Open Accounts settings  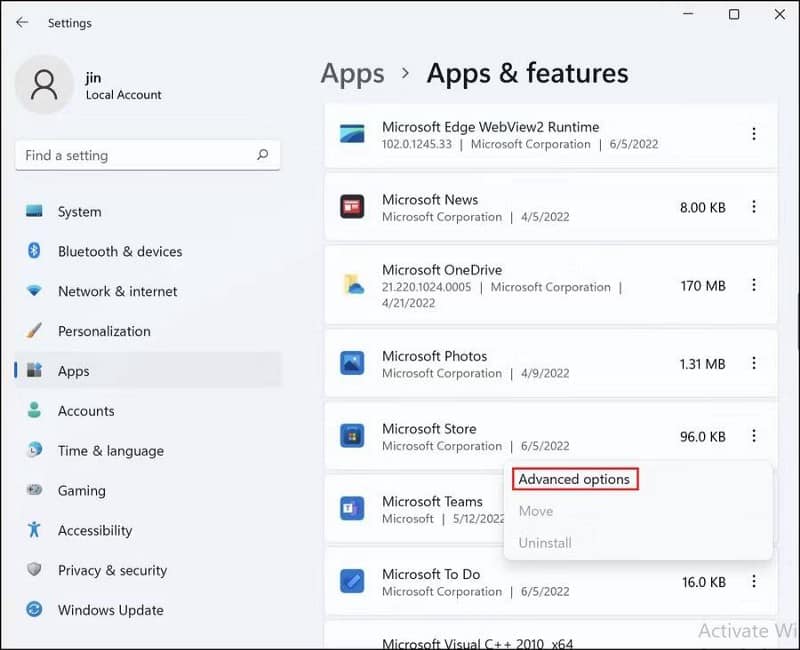[148, 410]
